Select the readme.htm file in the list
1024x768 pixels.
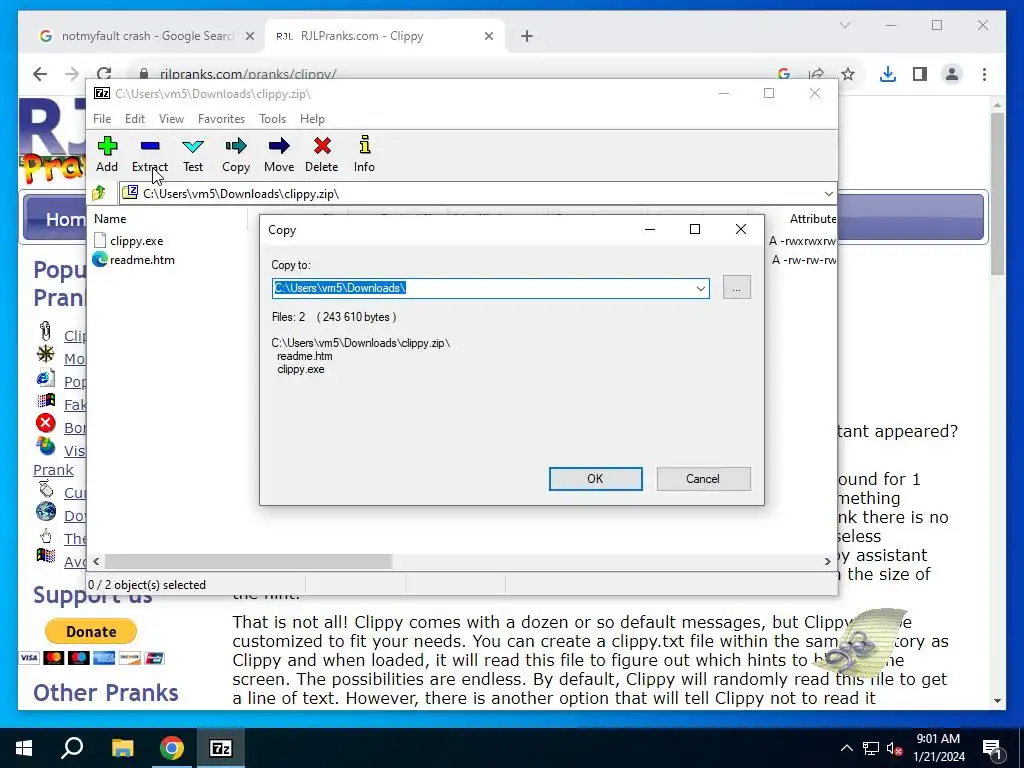click(x=142, y=260)
